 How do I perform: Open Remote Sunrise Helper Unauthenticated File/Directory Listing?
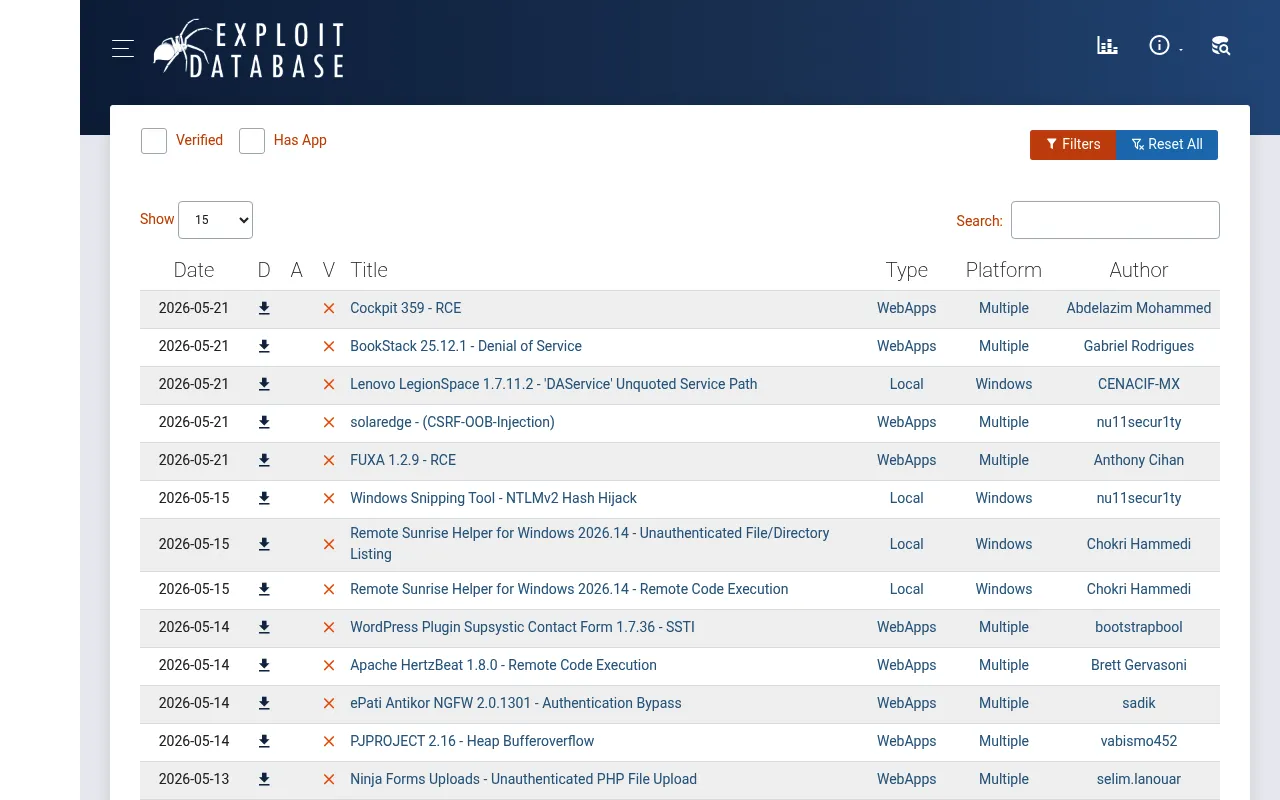(590, 544)
